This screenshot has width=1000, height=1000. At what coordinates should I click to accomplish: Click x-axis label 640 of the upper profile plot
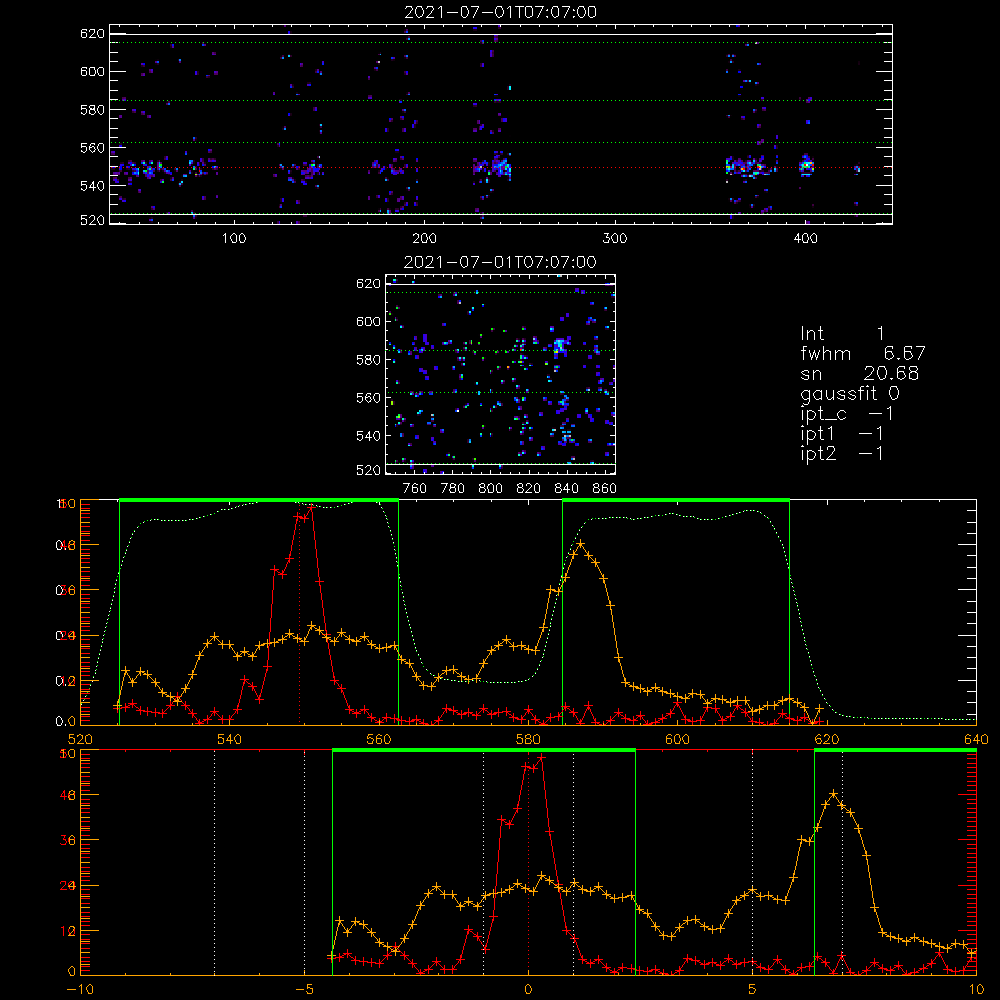[x=976, y=740]
